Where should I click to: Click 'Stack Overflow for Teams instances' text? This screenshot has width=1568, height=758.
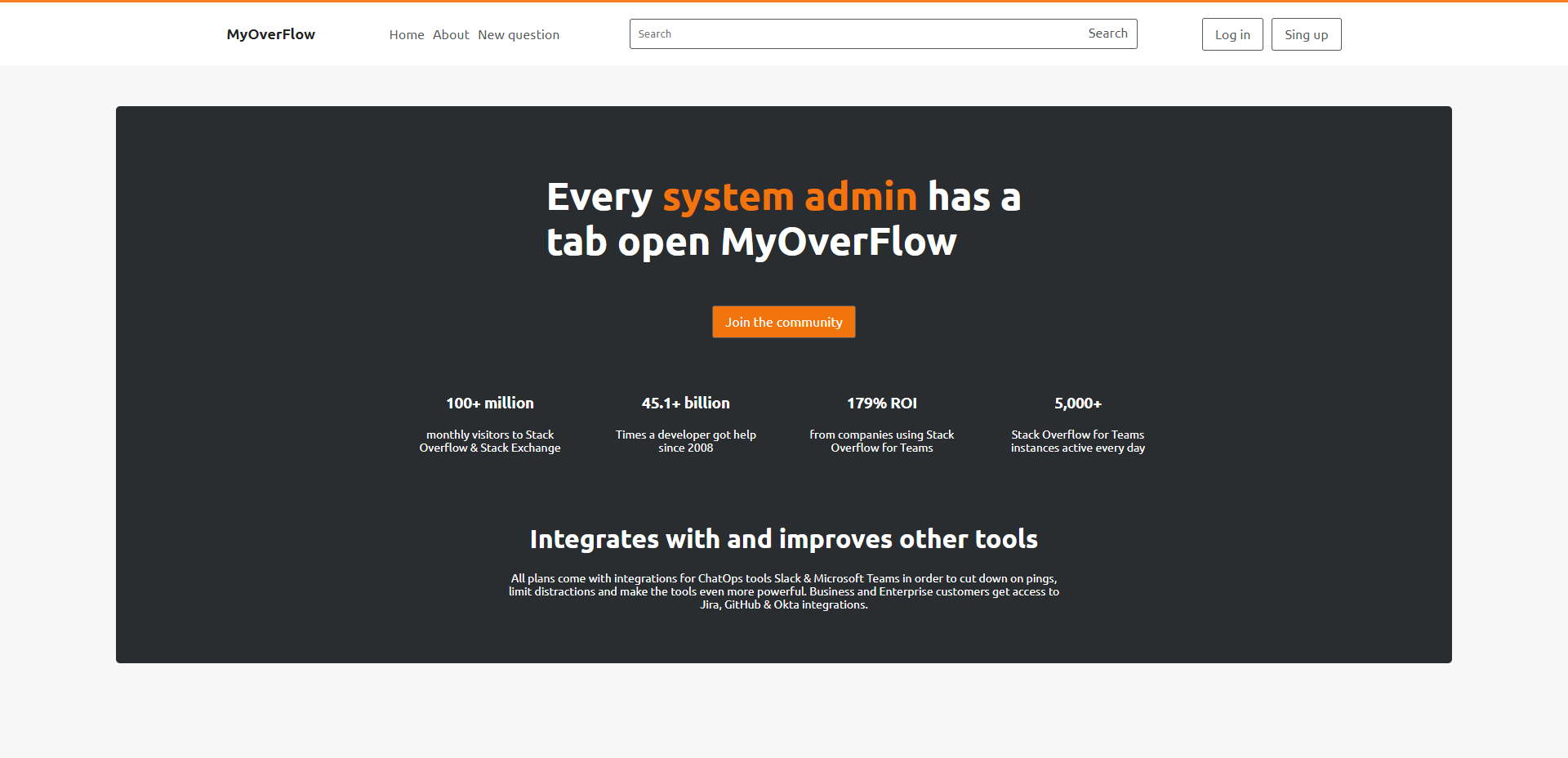[1078, 441]
